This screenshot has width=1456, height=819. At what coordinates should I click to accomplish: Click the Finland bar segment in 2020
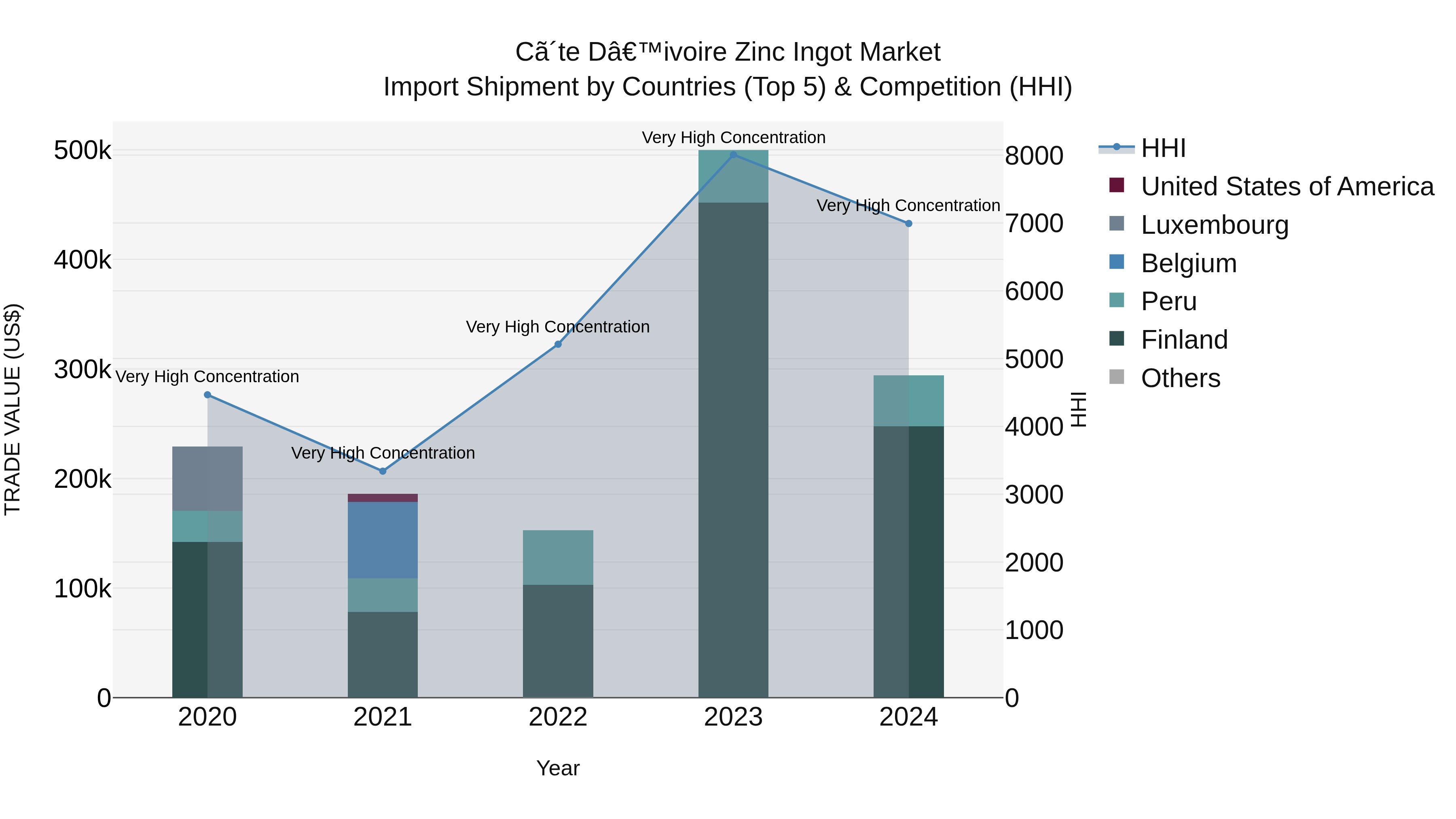tap(207, 620)
